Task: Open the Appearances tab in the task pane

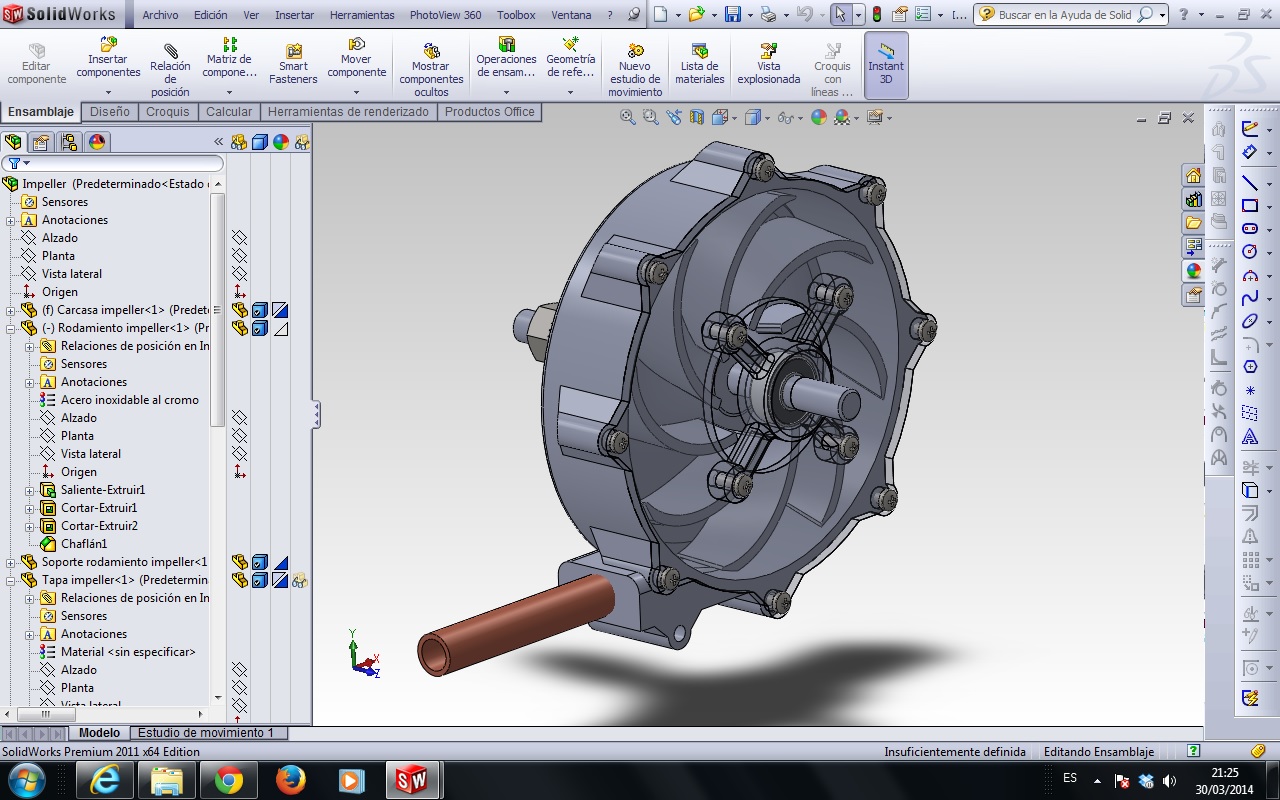Action: [x=1193, y=271]
